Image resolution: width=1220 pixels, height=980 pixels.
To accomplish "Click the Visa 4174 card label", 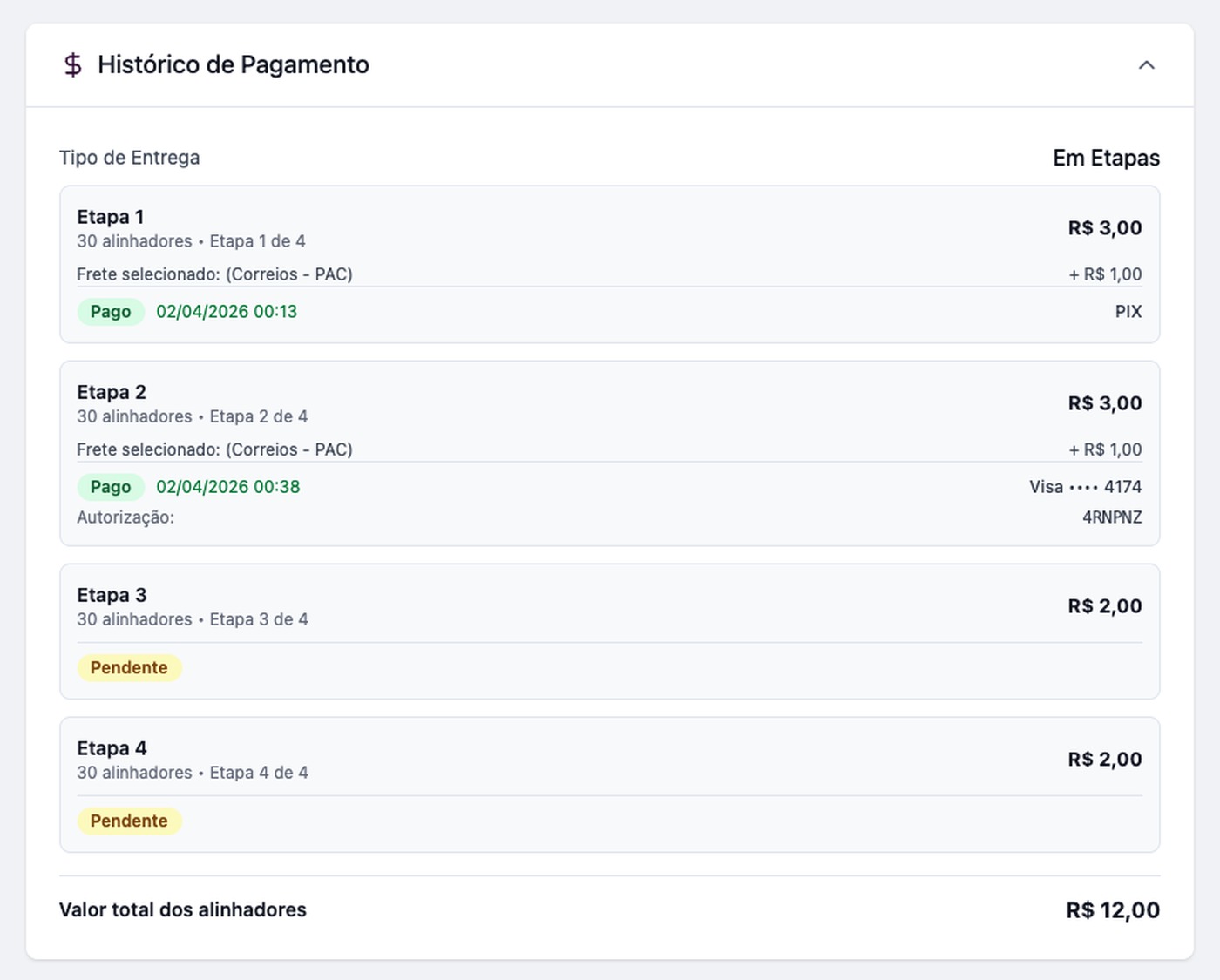I will [1085, 487].
